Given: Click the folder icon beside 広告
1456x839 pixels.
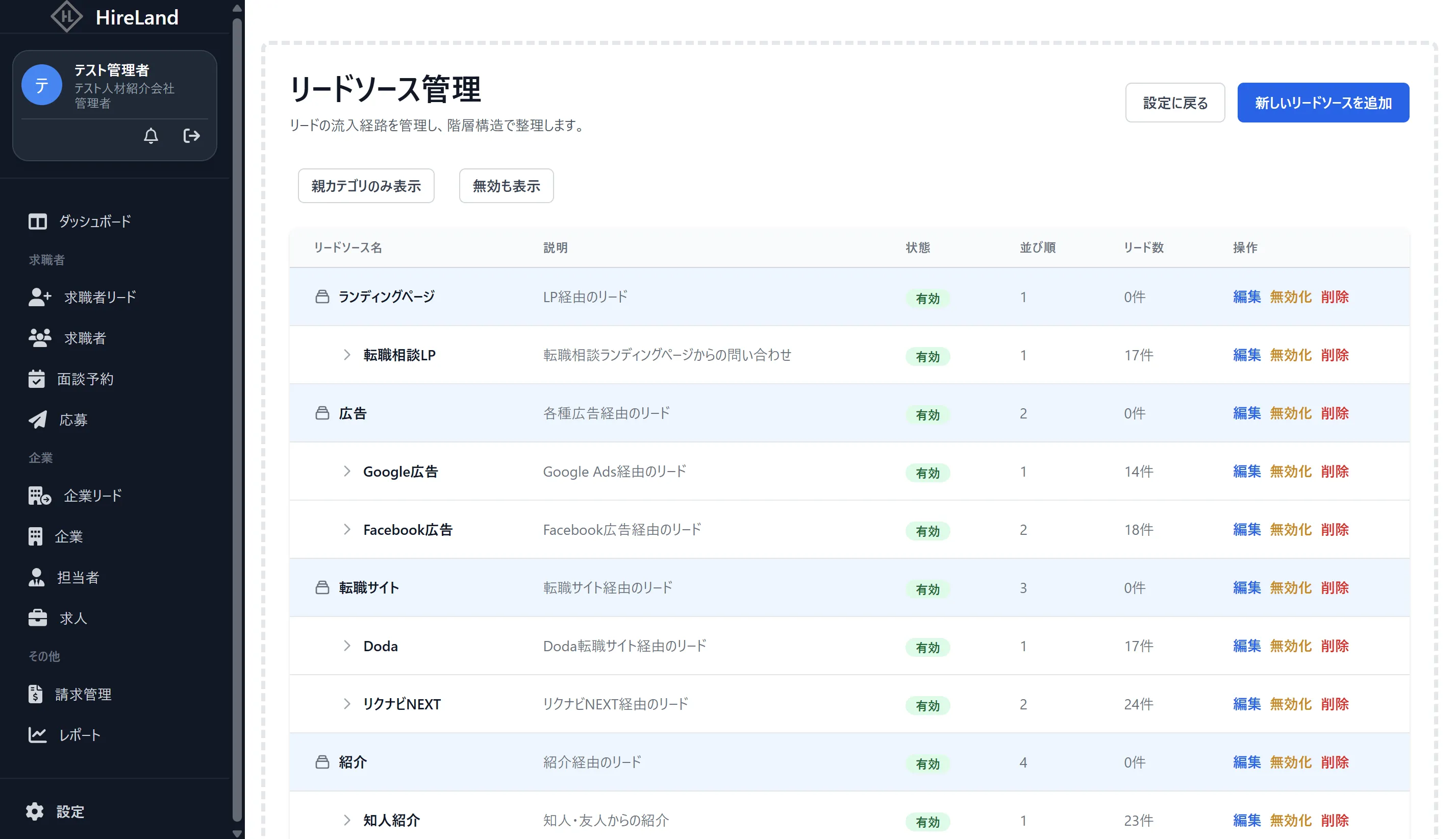Looking at the screenshot, I should click(x=322, y=413).
